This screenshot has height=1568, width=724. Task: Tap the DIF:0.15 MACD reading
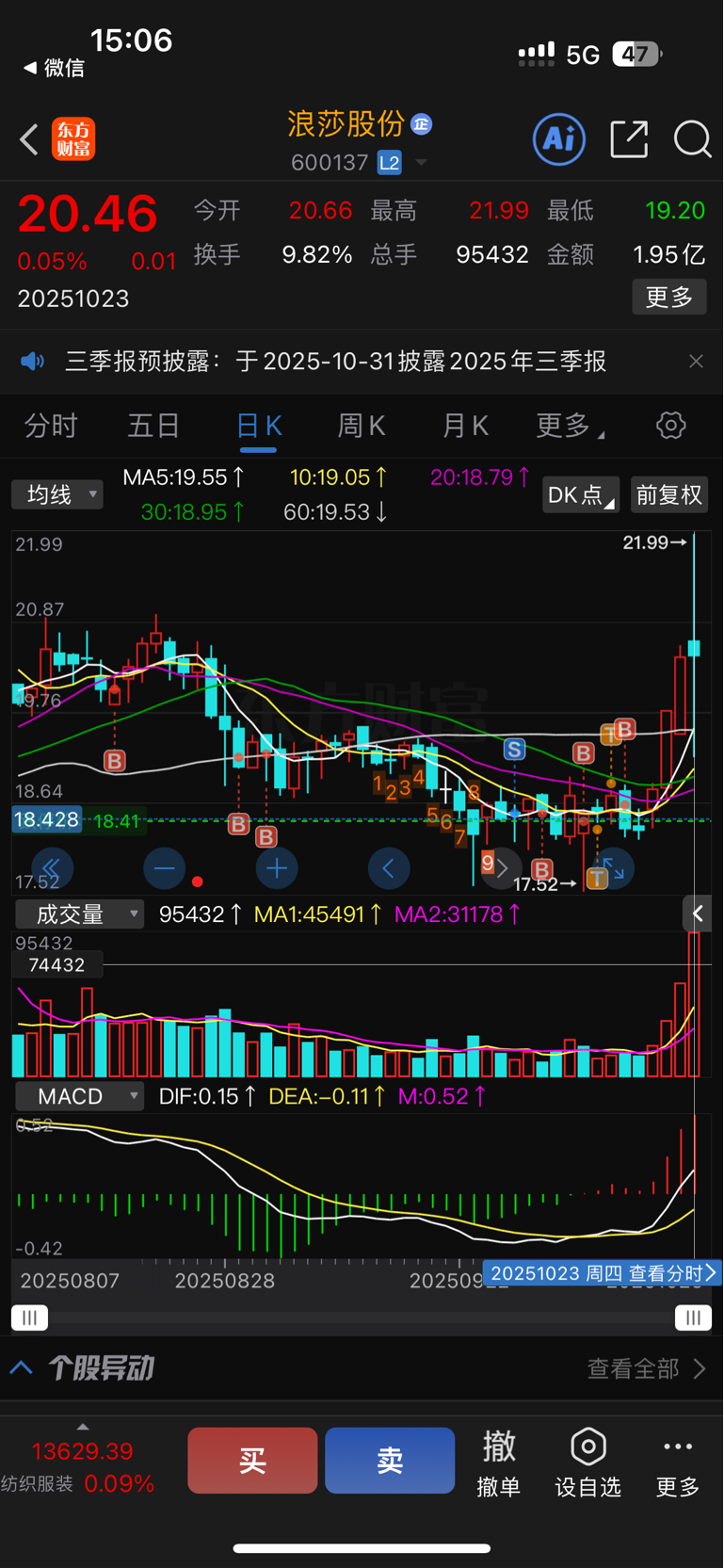tap(207, 1096)
